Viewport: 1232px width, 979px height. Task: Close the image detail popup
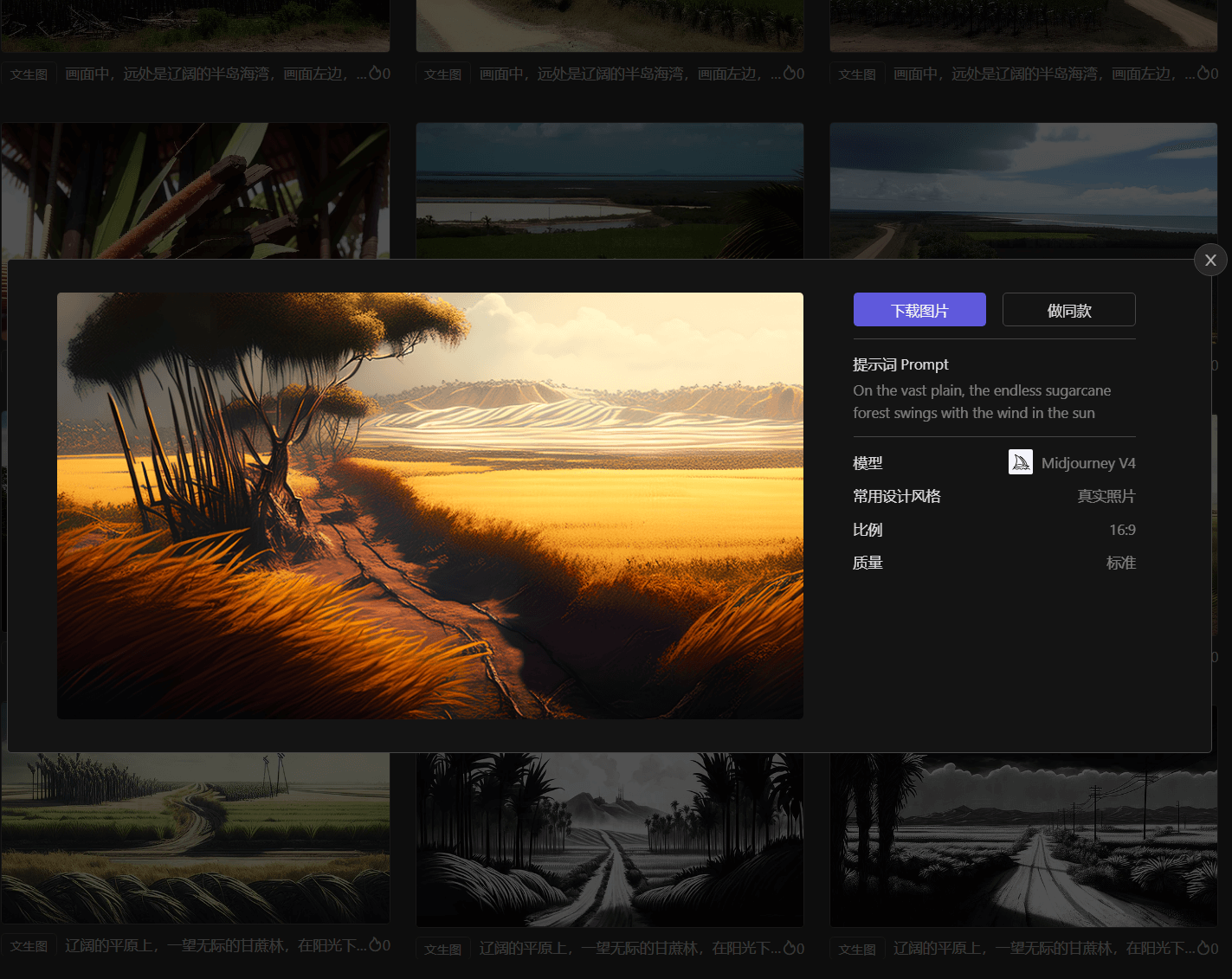[x=1210, y=260]
